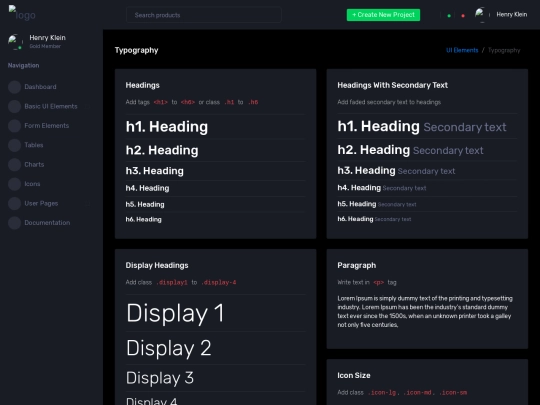This screenshot has height=405, width=540.
Task: Click the <h6> code tag text
Action: click(188, 102)
